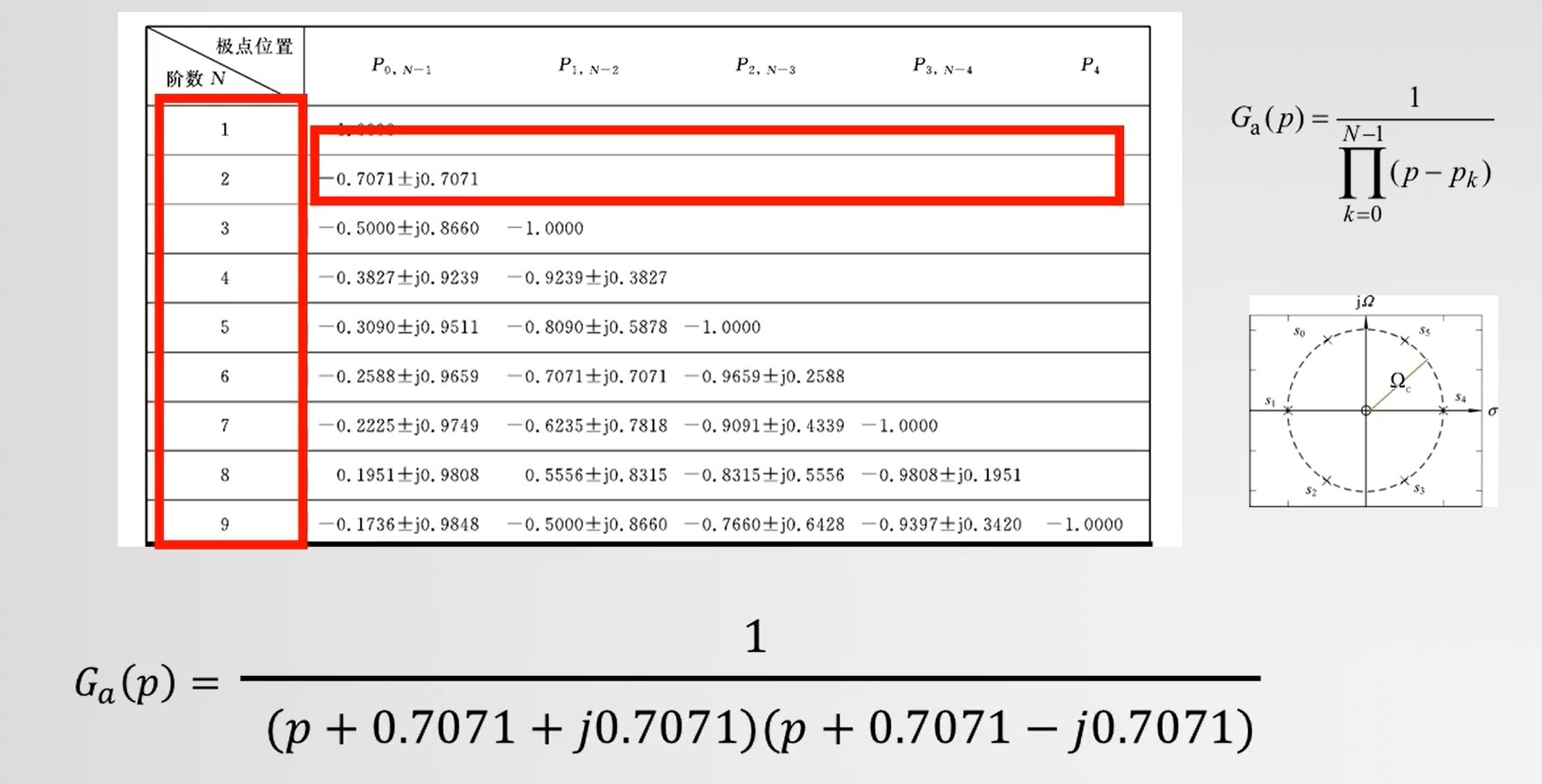Screen dimensions: 1542x784
Task: Select the −0.9397±j0.3420 cell
Action: (x=942, y=524)
